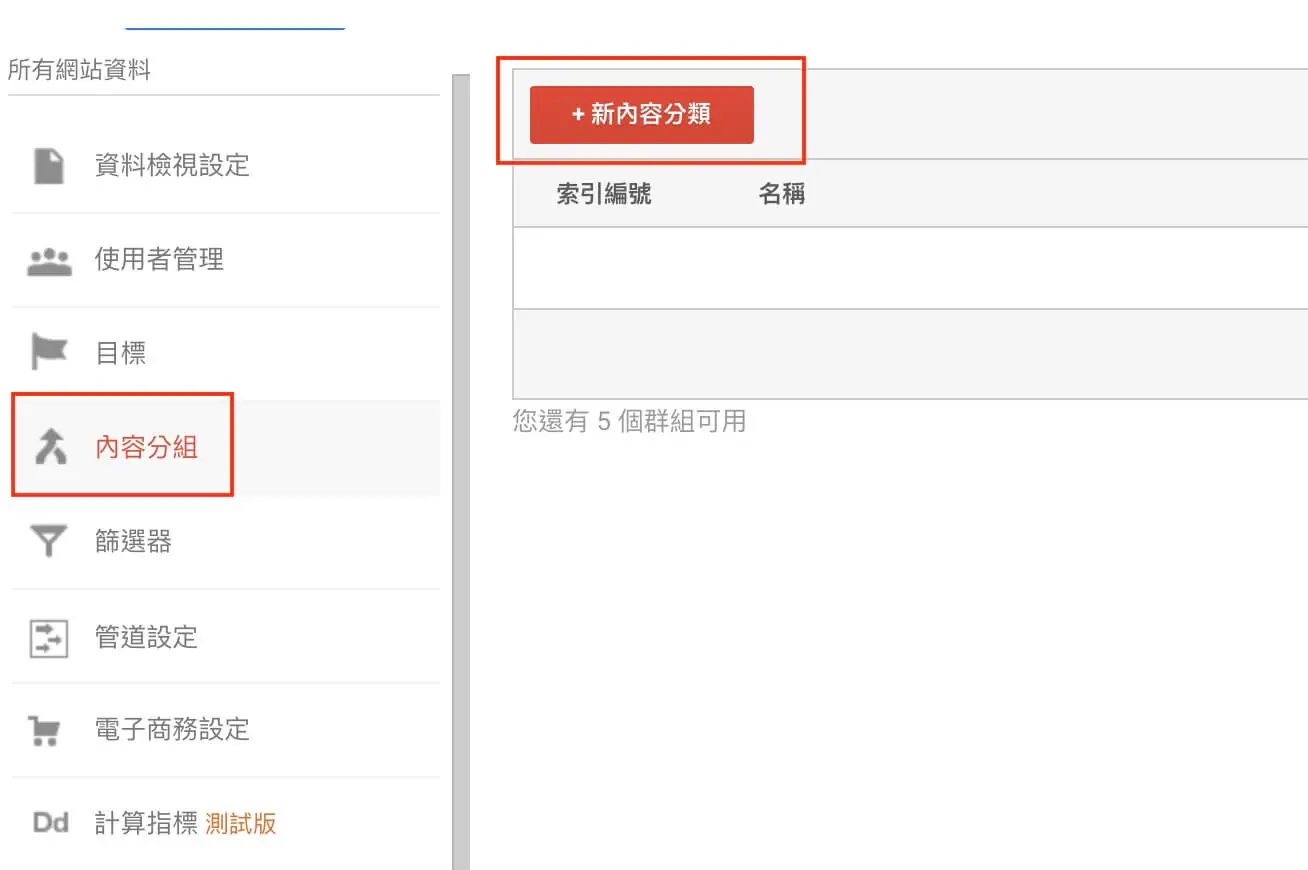Click the people icon beside 使用者管理
1308x870 pixels.
tap(49, 262)
